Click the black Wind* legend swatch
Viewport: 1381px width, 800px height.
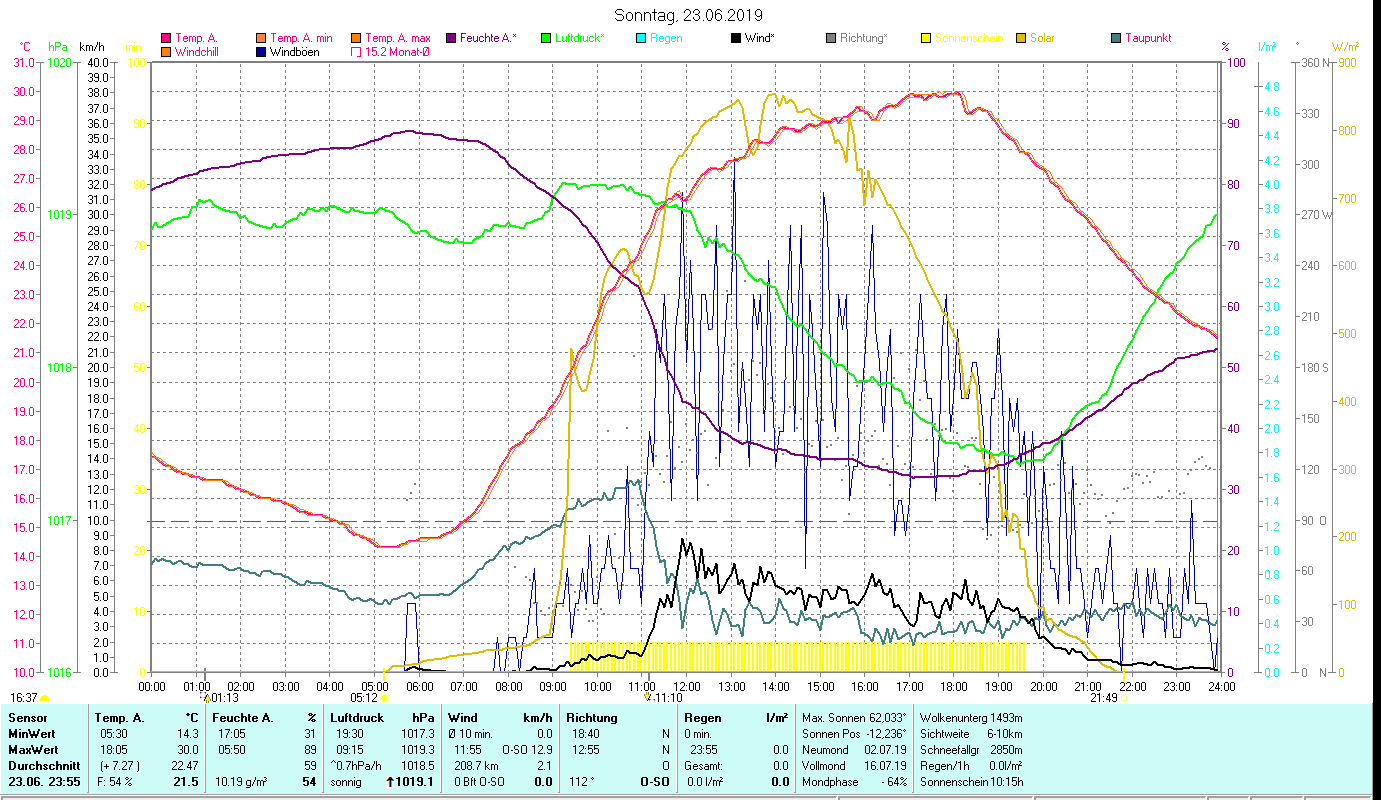point(736,39)
